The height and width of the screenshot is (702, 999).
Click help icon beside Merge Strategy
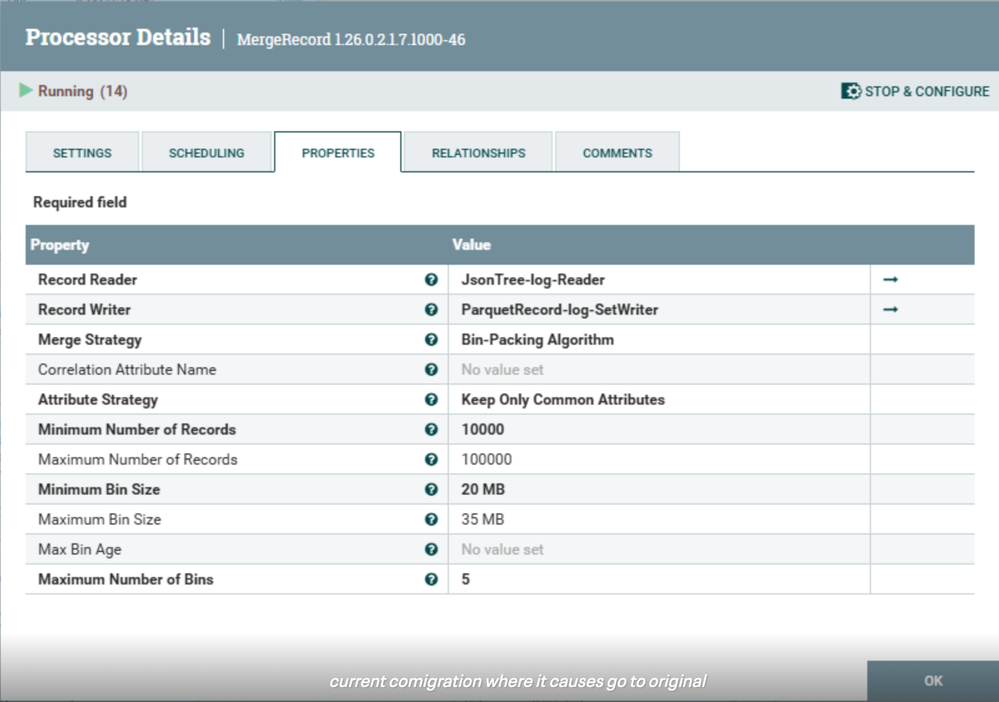431,340
